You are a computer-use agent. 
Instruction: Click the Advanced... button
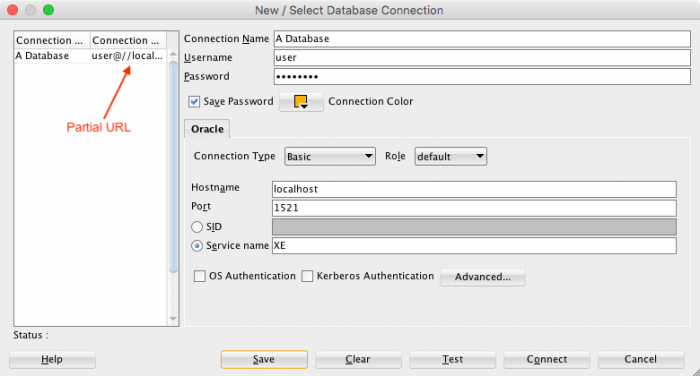[x=483, y=277]
